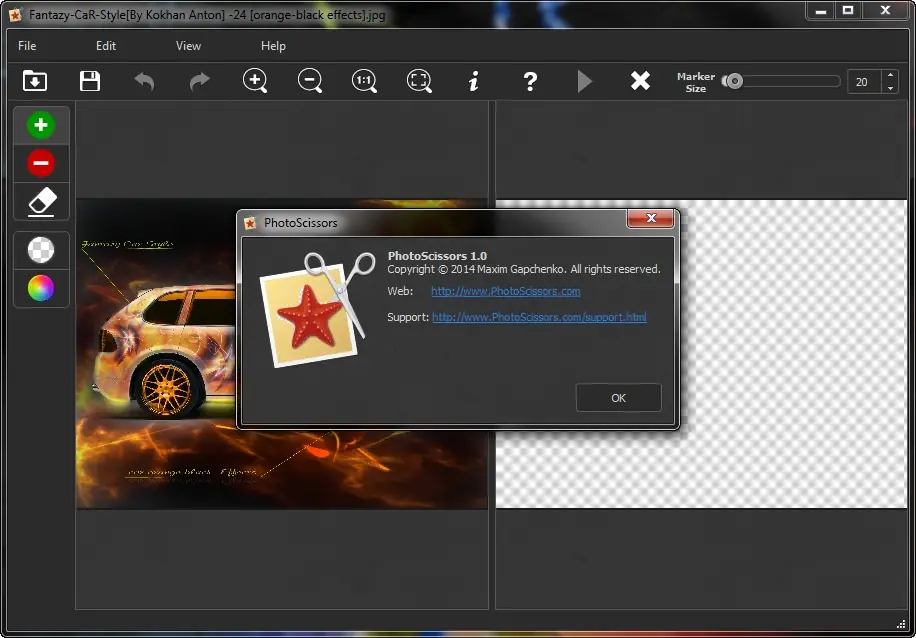The height and width of the screenshot is (638, 916).
Task: Click the Open image toolbar icon
Action: click(x=35, y=81)
